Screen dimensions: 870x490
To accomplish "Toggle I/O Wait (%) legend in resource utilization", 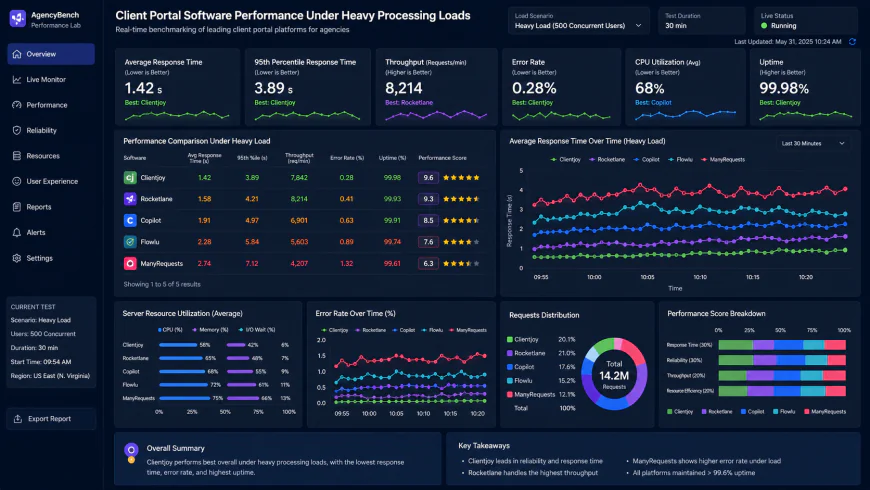I will (x=257, y=330).
